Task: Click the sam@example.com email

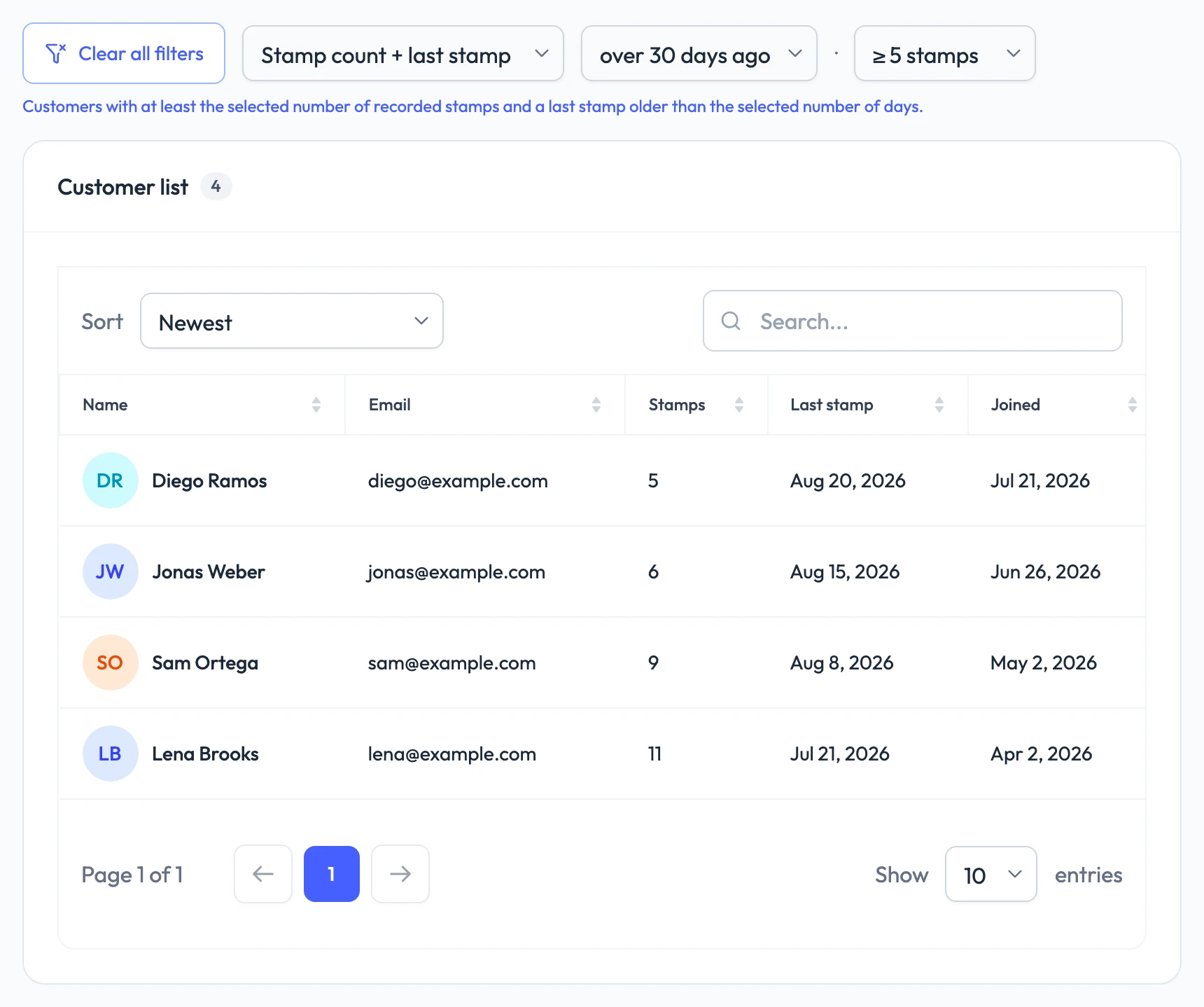Action: [x=452, y=663]
